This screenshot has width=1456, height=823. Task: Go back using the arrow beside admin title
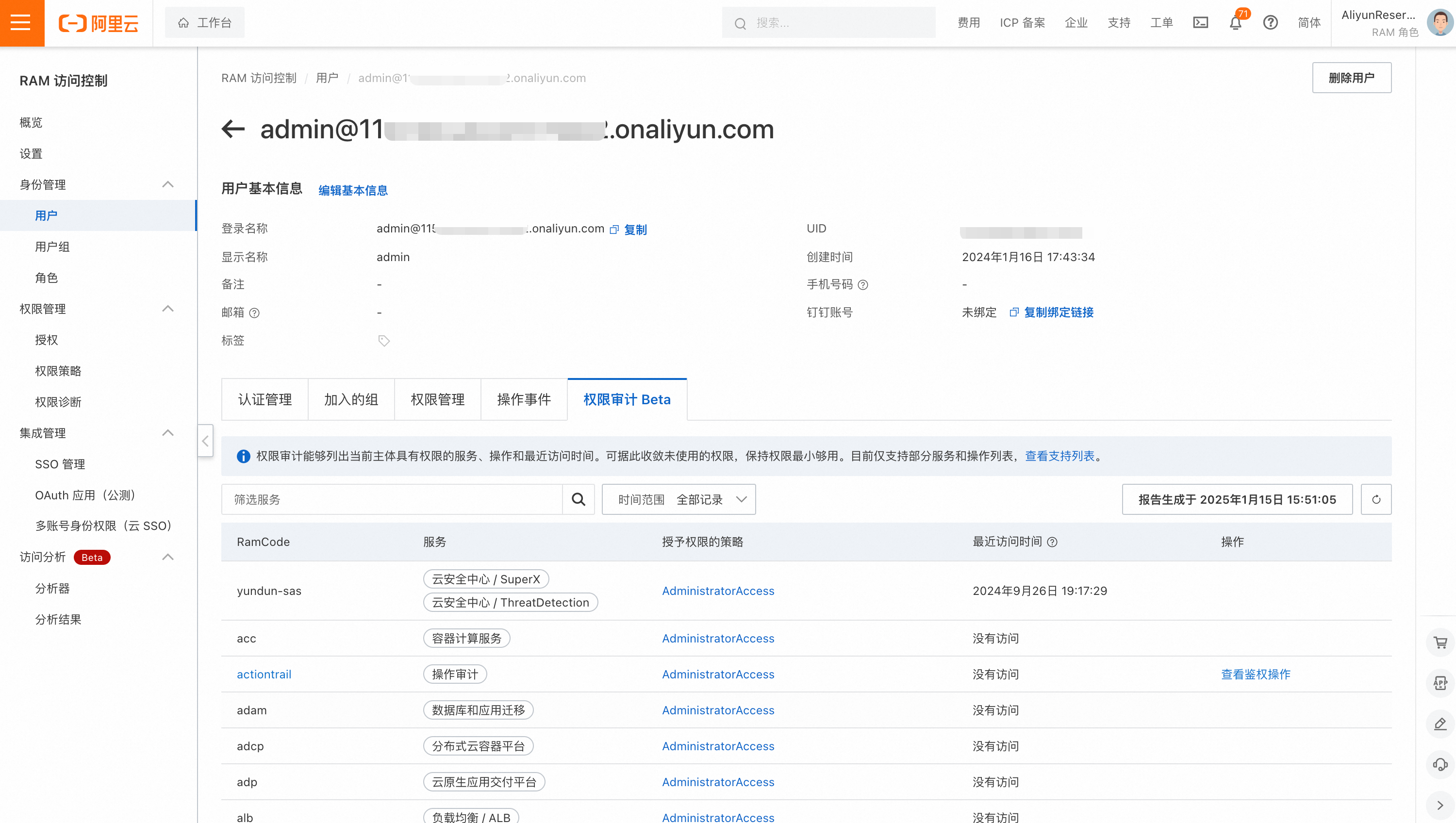tap(233, 129)
